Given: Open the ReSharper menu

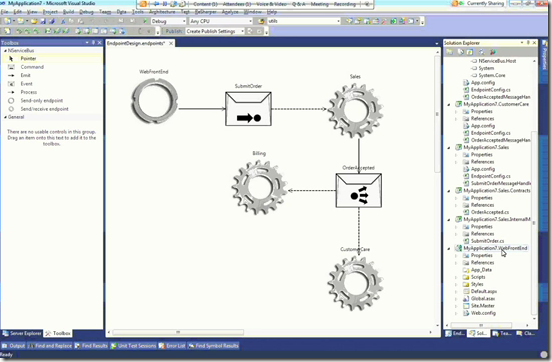Looking at the screenshot, I should tap(206, 12).
